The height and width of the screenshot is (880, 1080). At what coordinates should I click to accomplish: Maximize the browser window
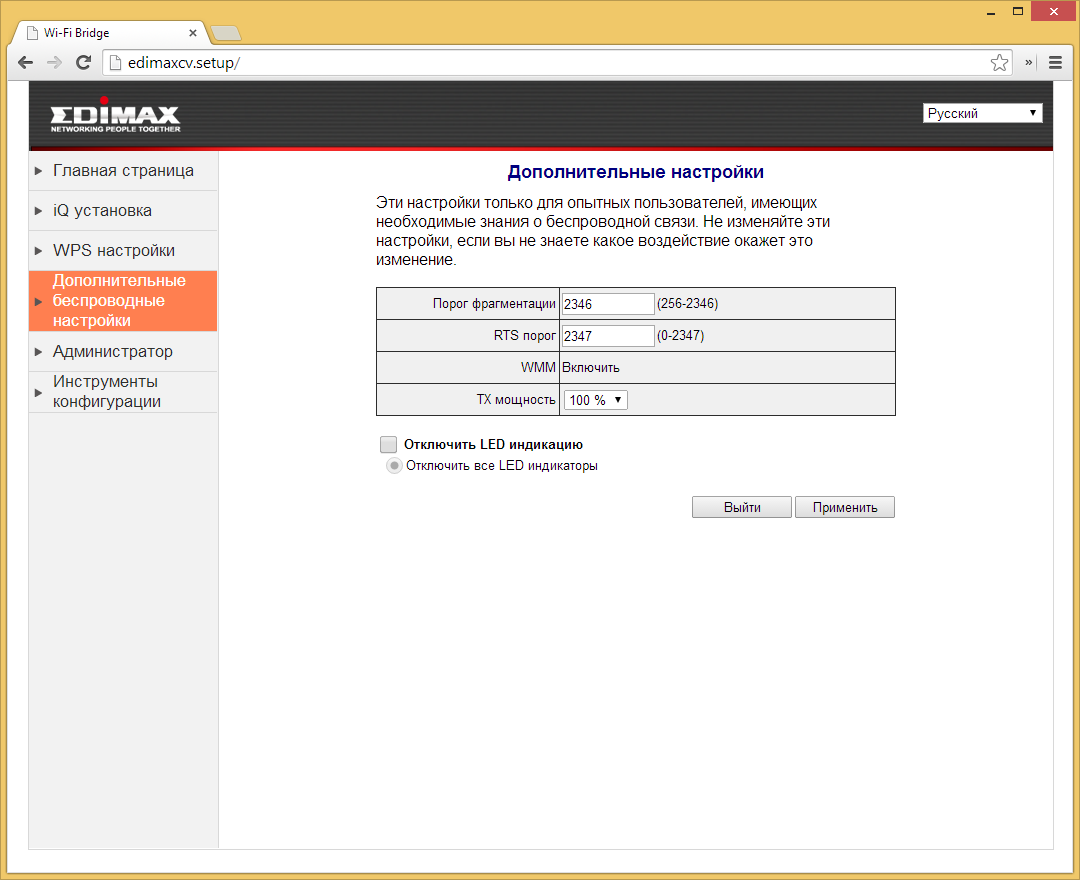click(1018, 12)
